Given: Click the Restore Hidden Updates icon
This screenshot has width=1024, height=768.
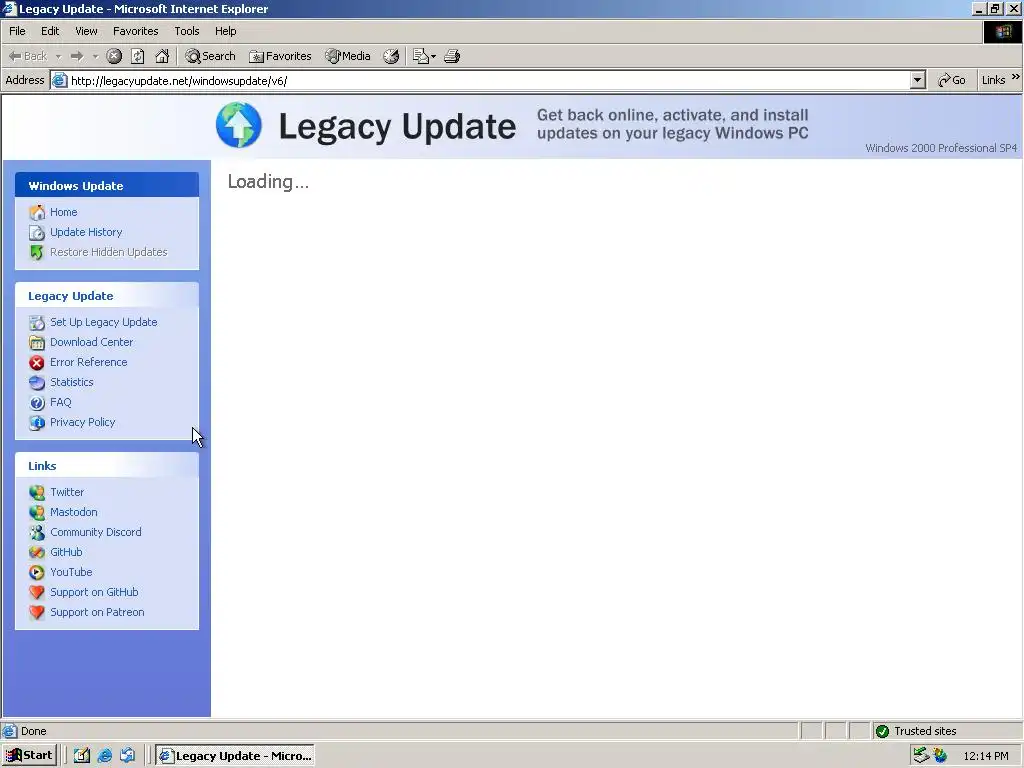Looking at the screenshot, I should [x=37, y=253].
